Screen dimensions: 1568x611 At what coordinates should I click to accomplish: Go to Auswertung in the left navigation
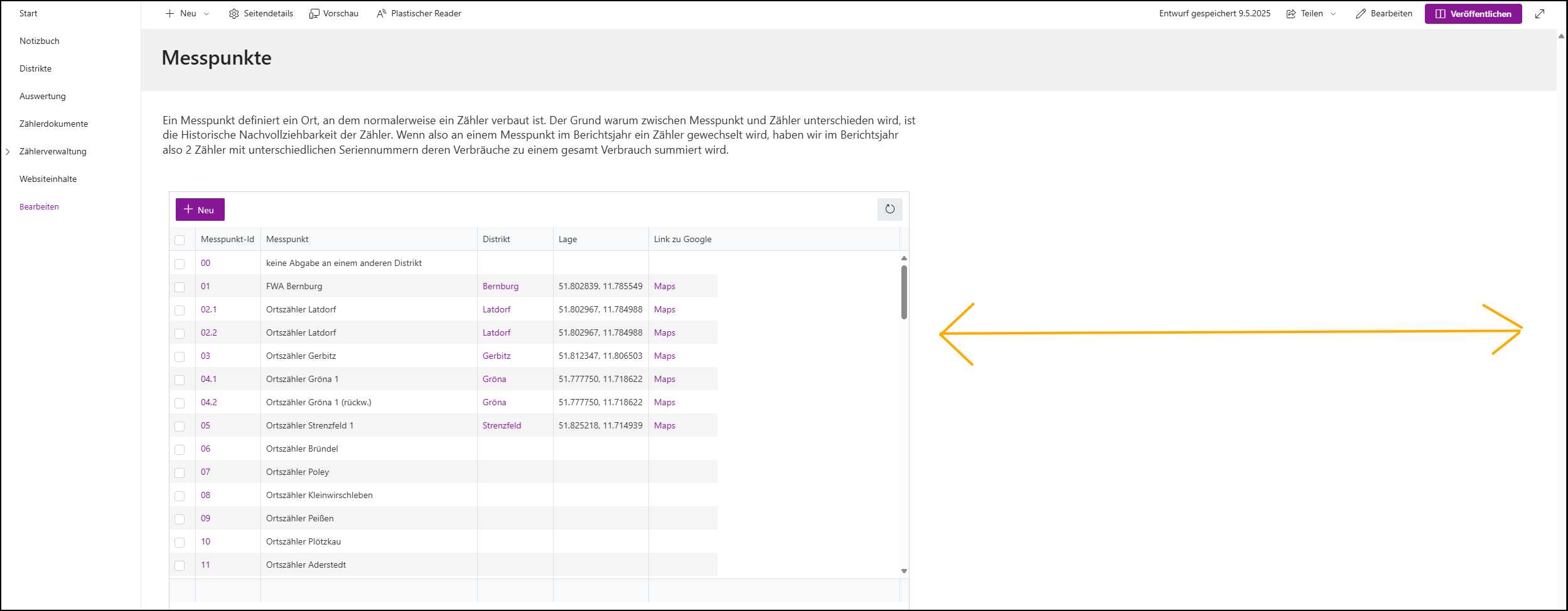43,97
